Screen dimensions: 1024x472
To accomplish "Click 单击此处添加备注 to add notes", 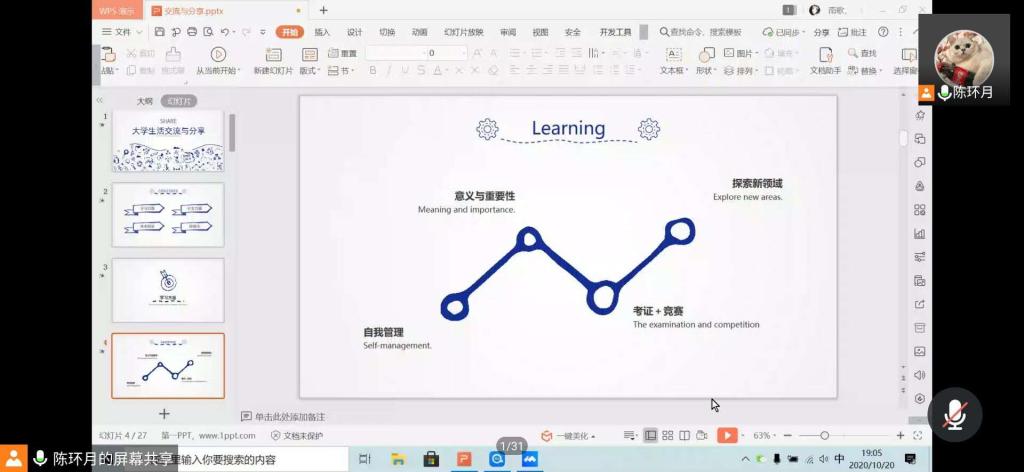I will coord(290,416).
